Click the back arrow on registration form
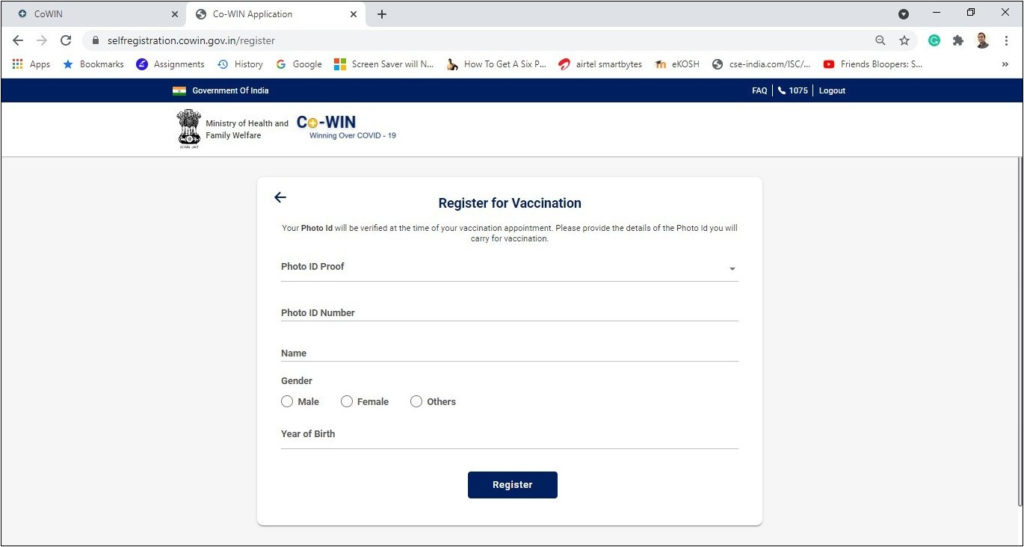1024x547 pixels. point(280,197)
